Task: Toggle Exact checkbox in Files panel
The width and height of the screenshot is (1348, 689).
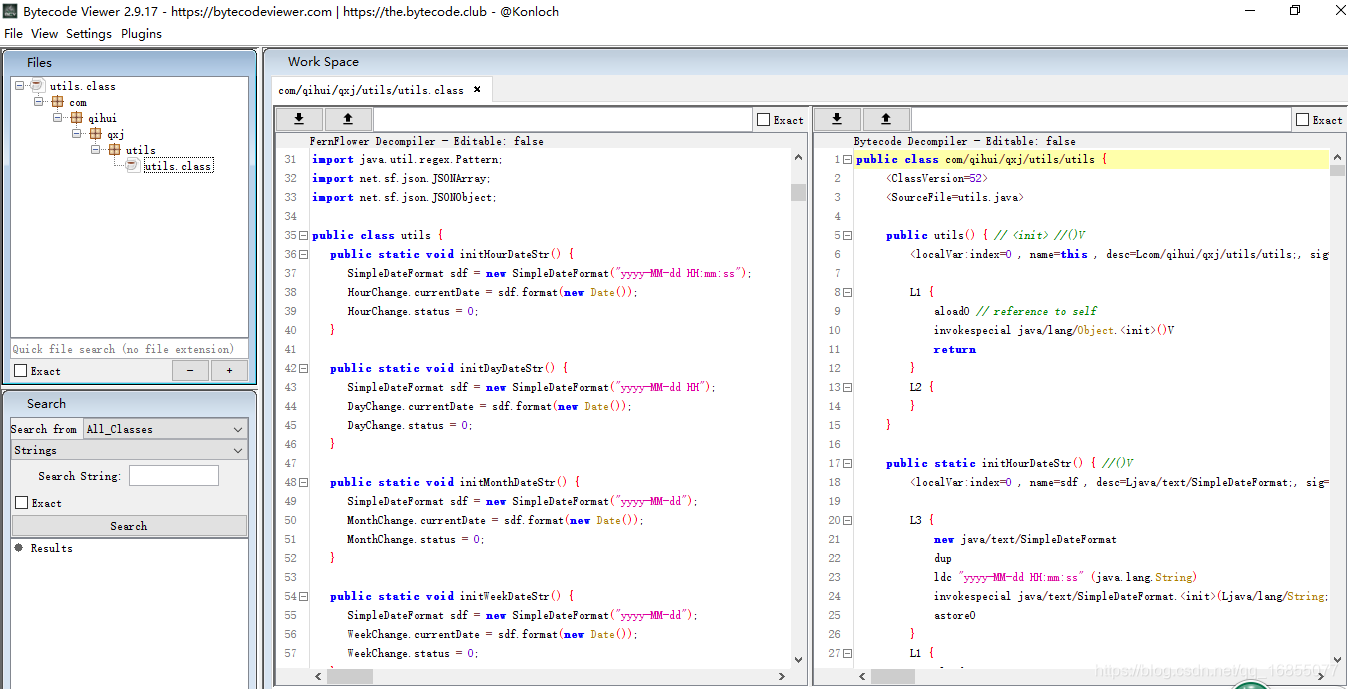Action: coord(21,371)
